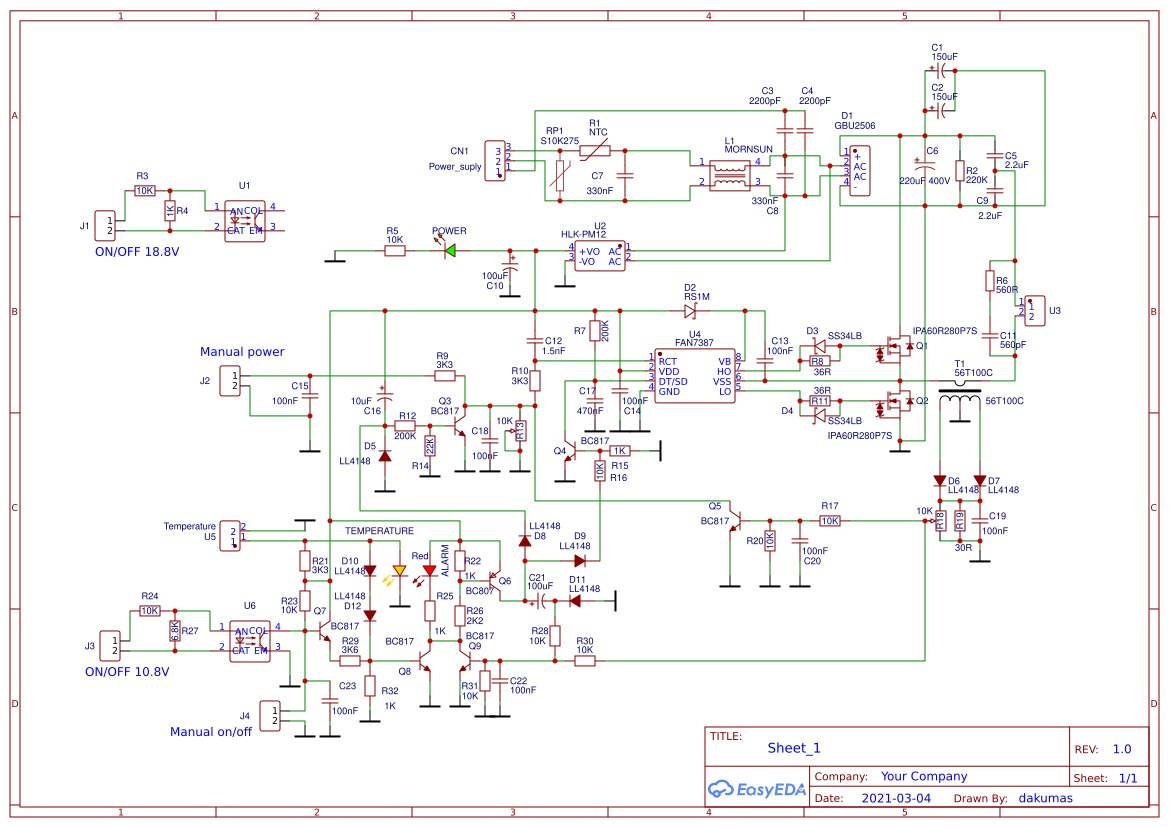The width and height of the screenshot is (1169, 827).
Task: Click the EasyEDA logo
Action: 757,789
